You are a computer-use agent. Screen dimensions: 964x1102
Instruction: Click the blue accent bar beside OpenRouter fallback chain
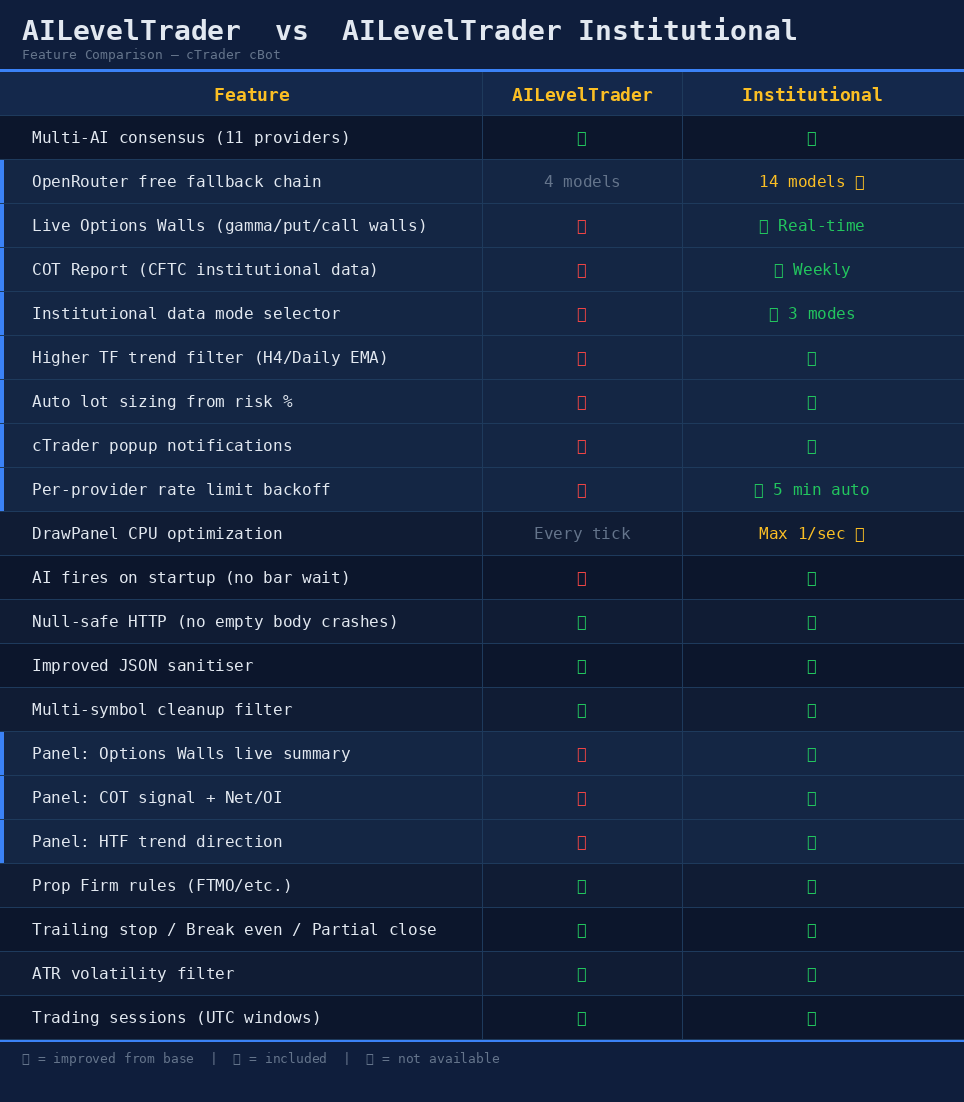pyautogui.click(x=2, y=181)
